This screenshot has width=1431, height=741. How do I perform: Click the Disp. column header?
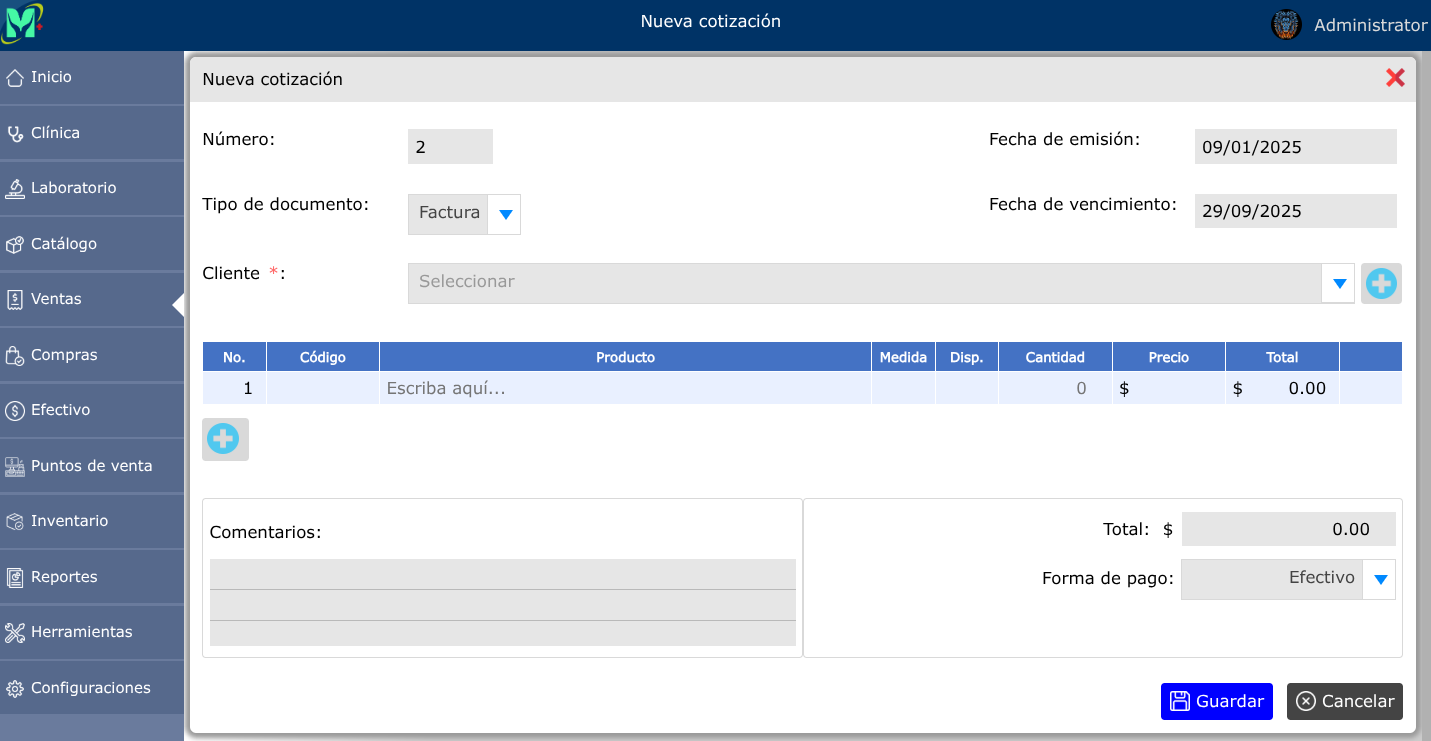pos(967,357)
